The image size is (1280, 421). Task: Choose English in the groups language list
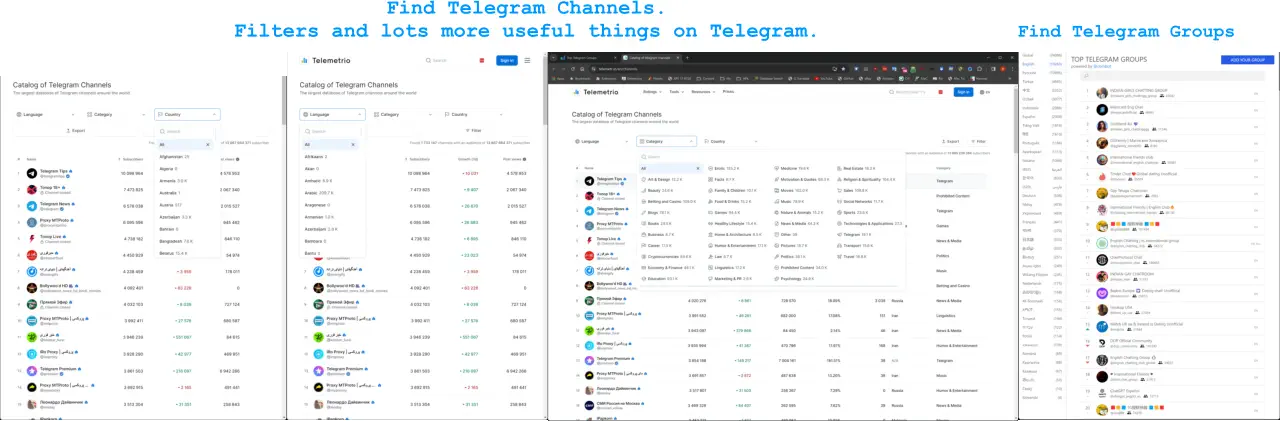tap(1028, 63)
